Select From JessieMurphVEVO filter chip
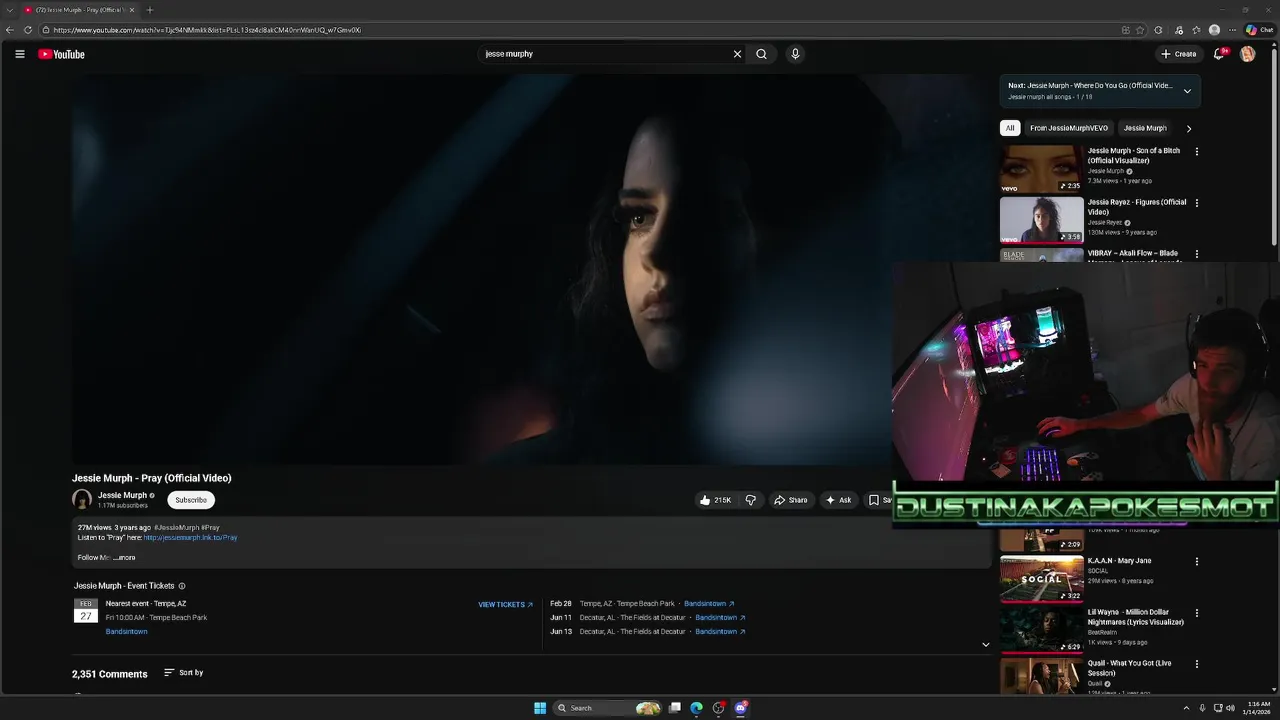Viewport: 1280px width, 720px height. pos(1069,128)
